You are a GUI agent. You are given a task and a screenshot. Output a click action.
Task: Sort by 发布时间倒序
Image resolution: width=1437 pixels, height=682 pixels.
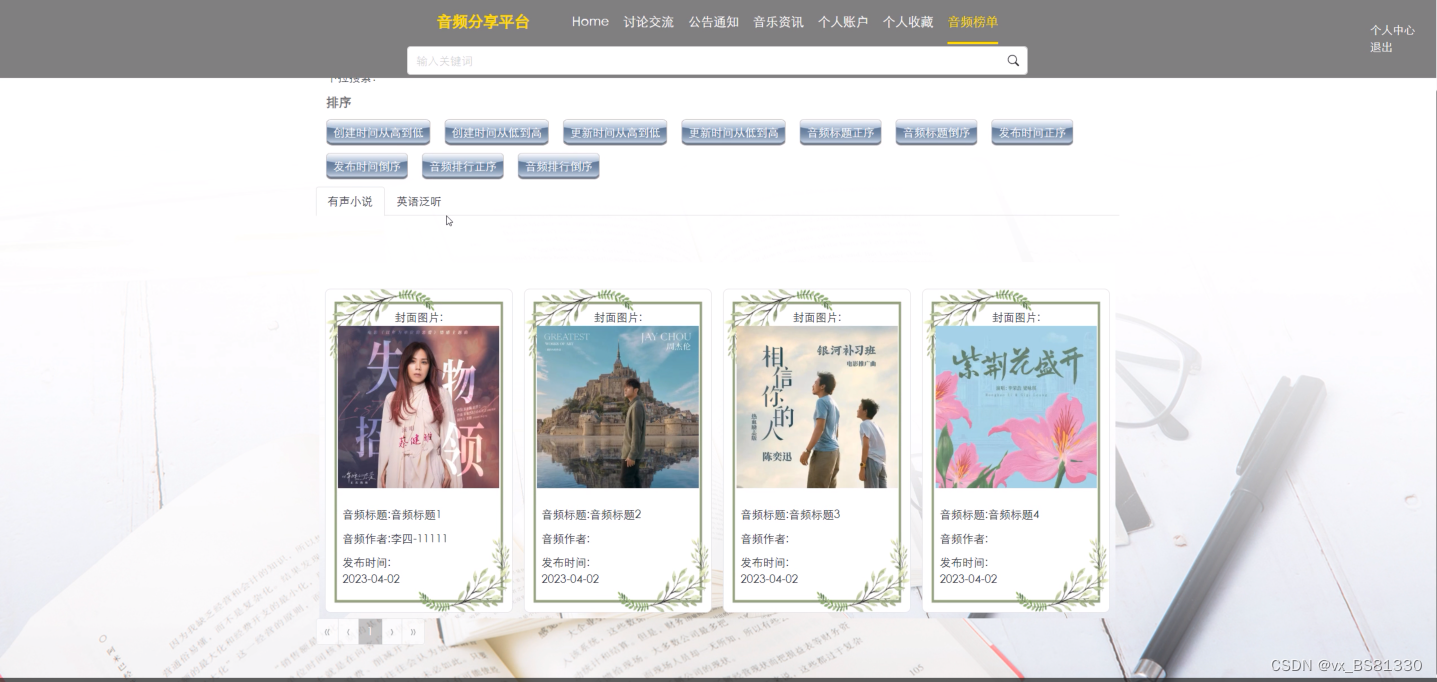pos(367,167)
